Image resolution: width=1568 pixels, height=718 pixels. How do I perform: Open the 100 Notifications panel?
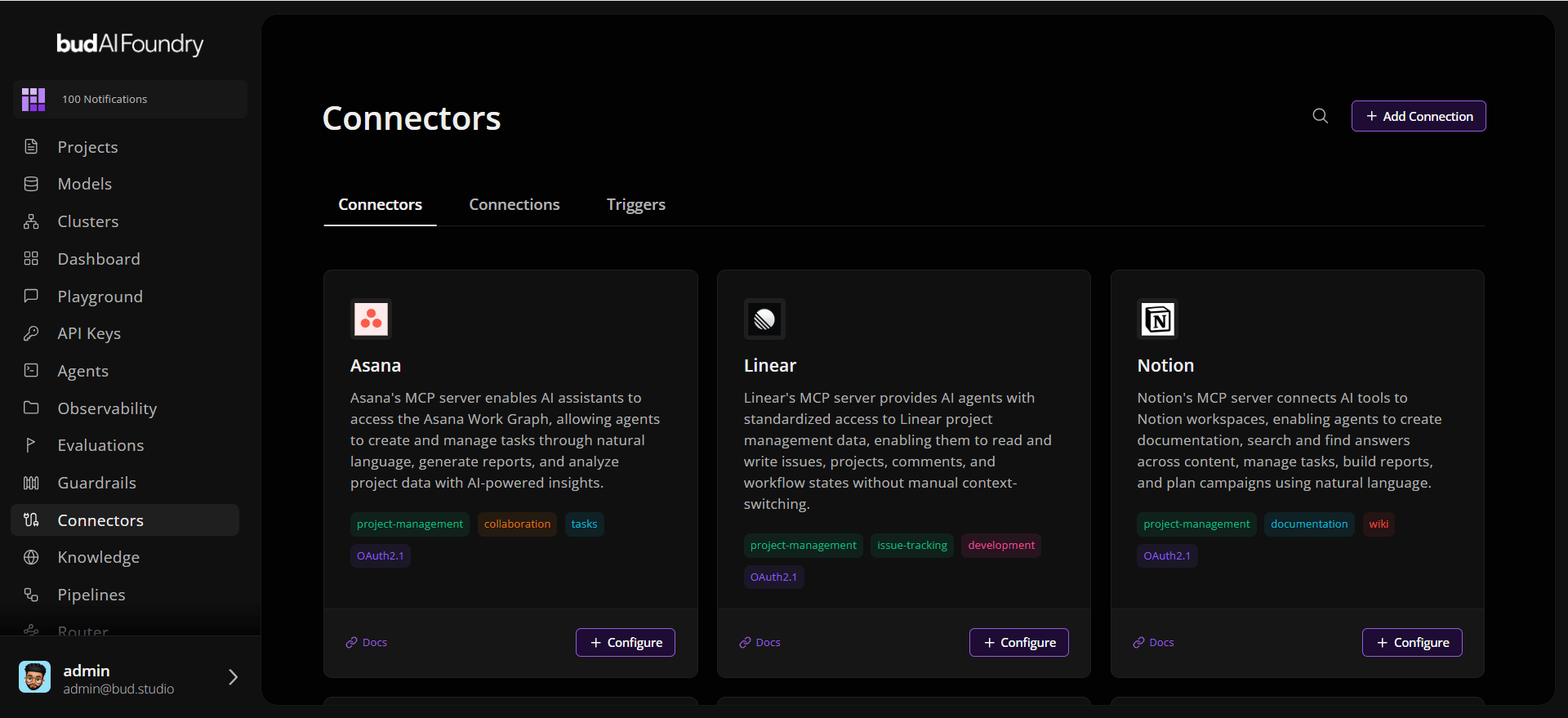(x=130, y=100)
